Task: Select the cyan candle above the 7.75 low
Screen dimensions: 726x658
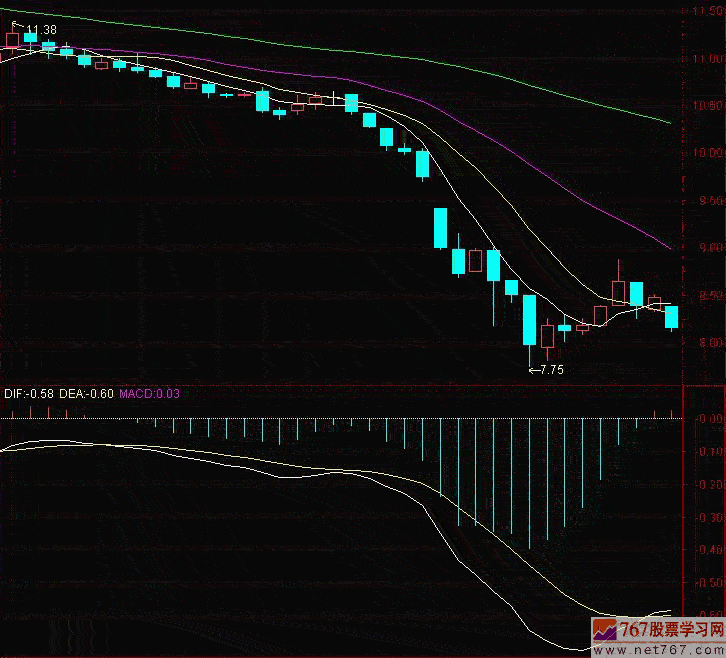Action: click(x=529, y=319)
